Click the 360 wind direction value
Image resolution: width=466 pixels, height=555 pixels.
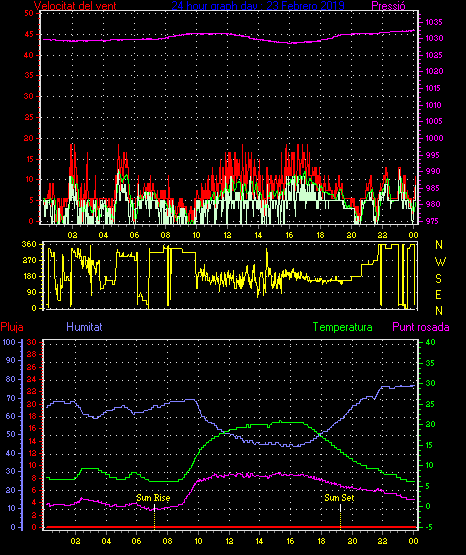(29, 244)
